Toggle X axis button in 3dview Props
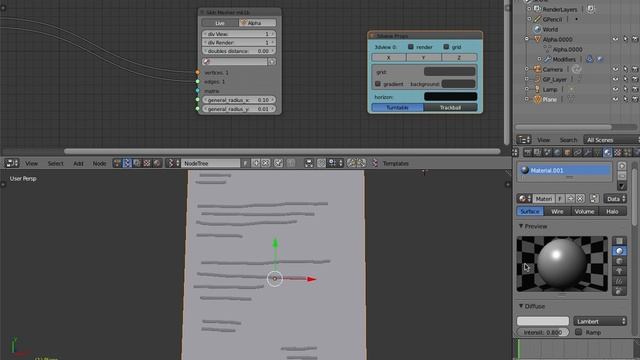Viewport: 640px width, 360px height. (x=389, y=58)
